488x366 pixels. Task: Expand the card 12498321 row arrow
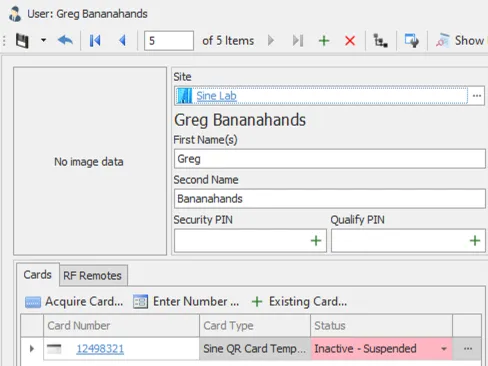click(32, 349)
